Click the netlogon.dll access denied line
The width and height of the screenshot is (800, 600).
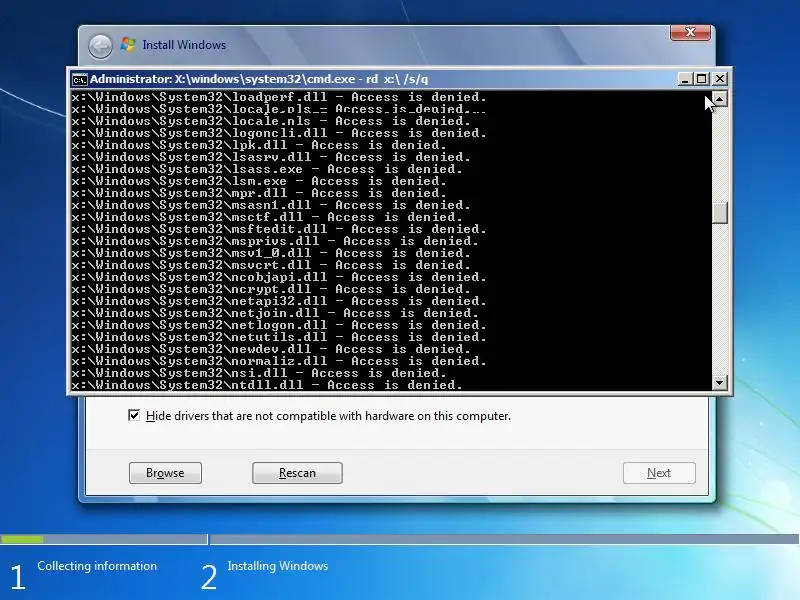pos(279,325)
